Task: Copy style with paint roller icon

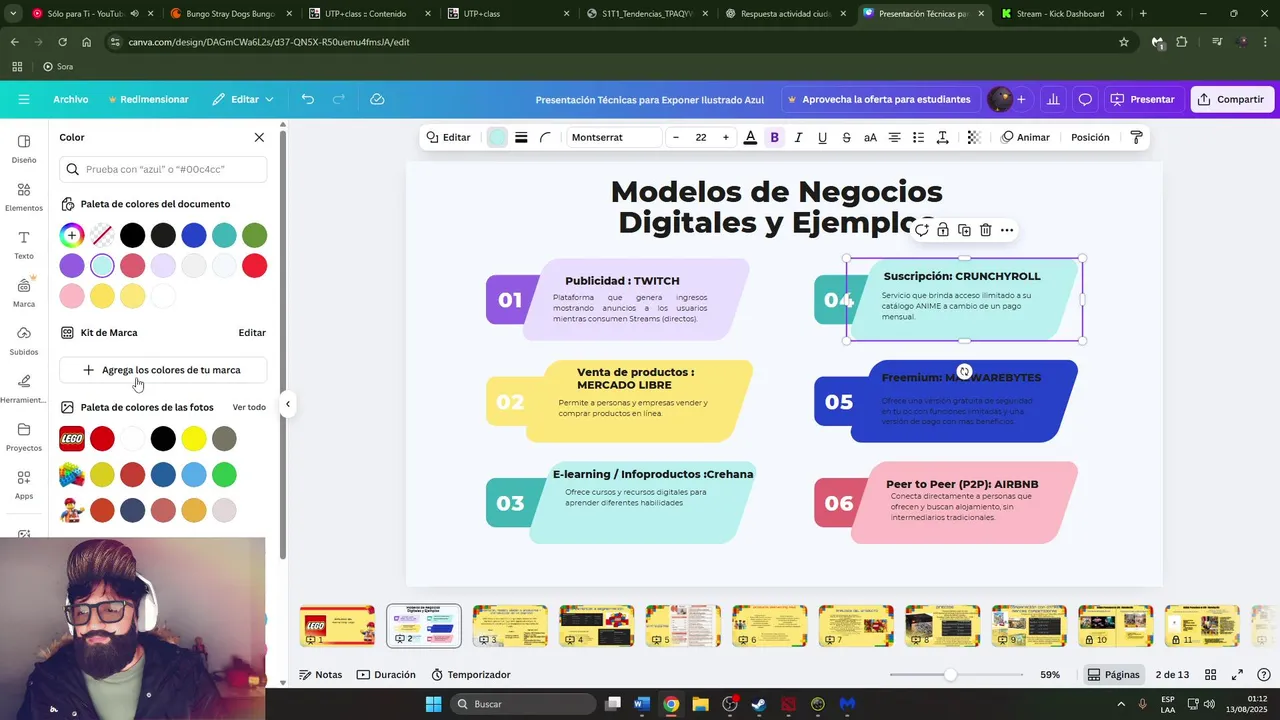Action: [1136, 137]
